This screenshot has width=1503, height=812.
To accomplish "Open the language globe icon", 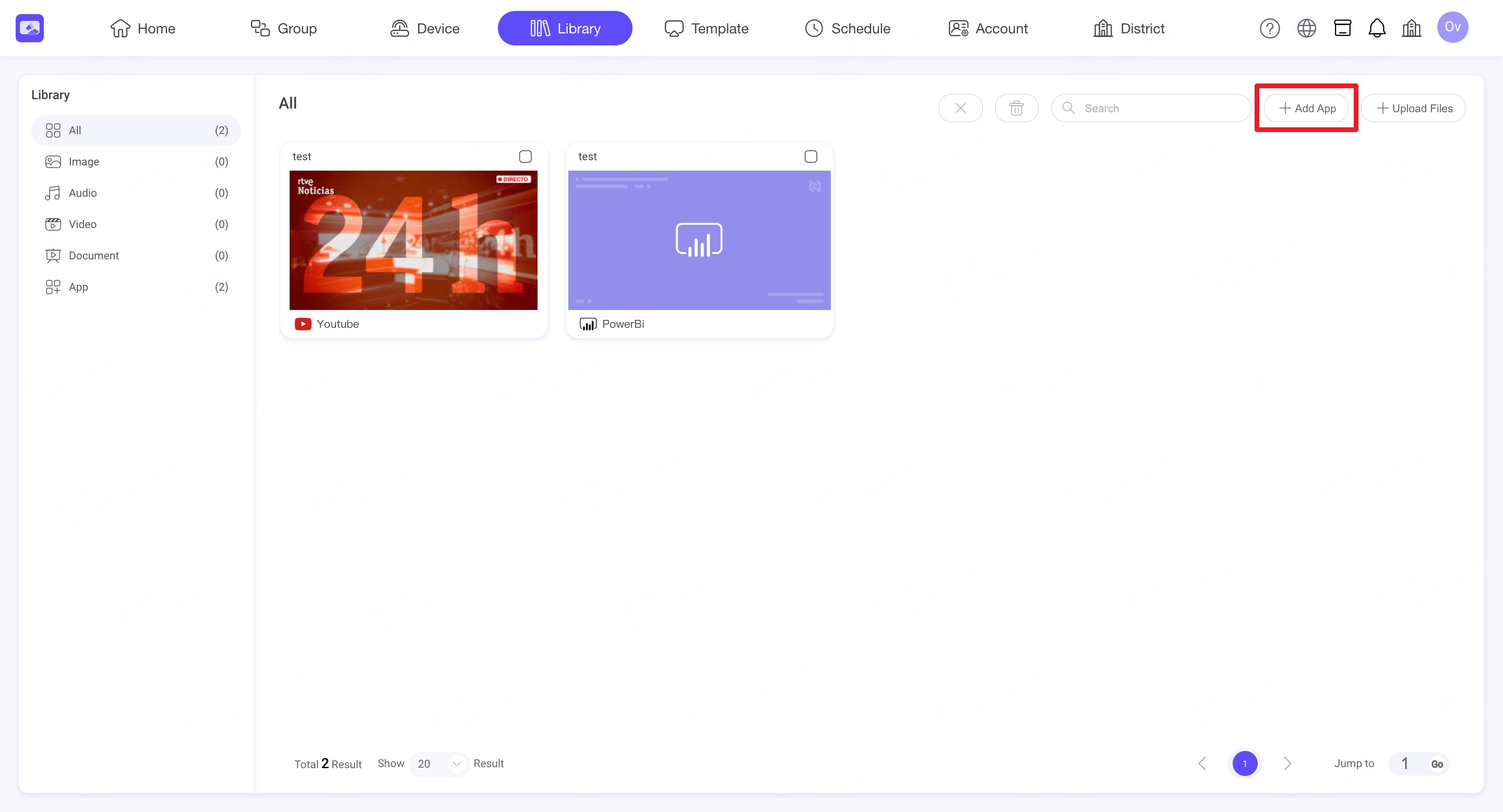I will point(1306,28).
